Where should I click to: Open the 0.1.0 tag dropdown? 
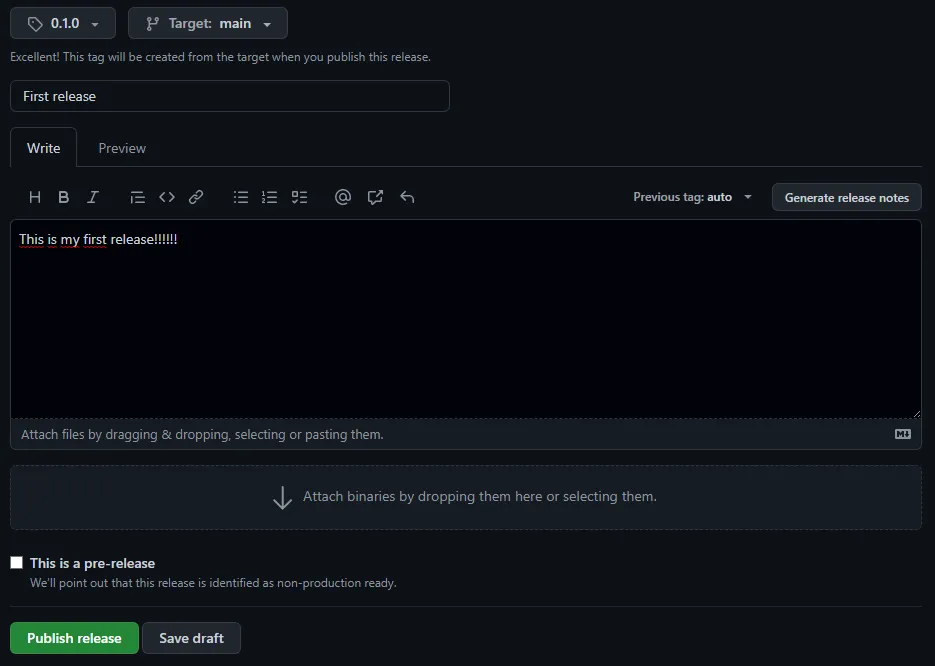pyautogui.click(x=63, y=23)
